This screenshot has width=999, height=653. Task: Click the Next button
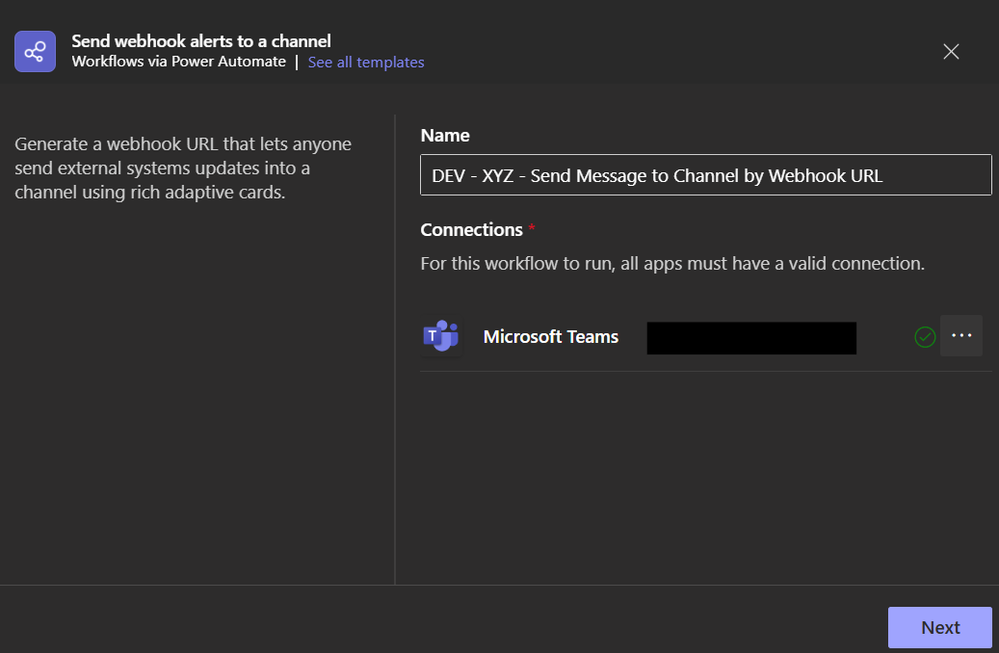pyautogui.click(x=940, y=628)
